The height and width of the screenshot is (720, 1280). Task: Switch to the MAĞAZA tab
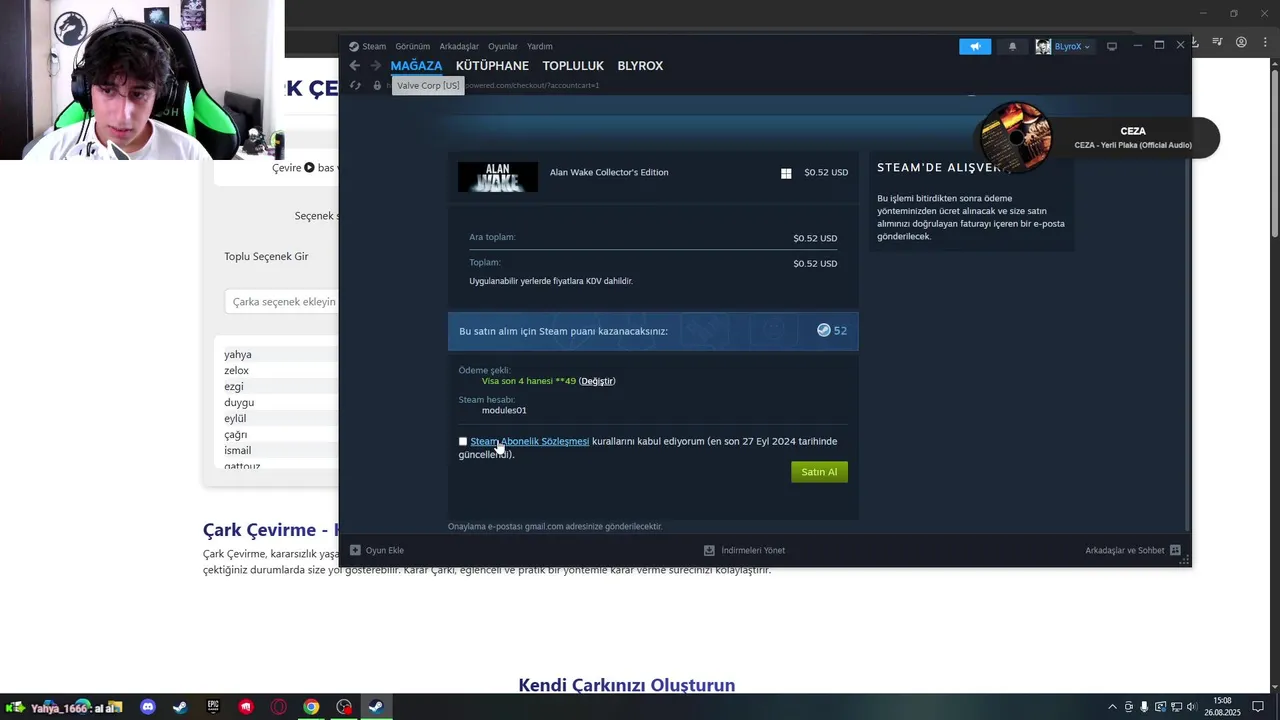point(416,66)
